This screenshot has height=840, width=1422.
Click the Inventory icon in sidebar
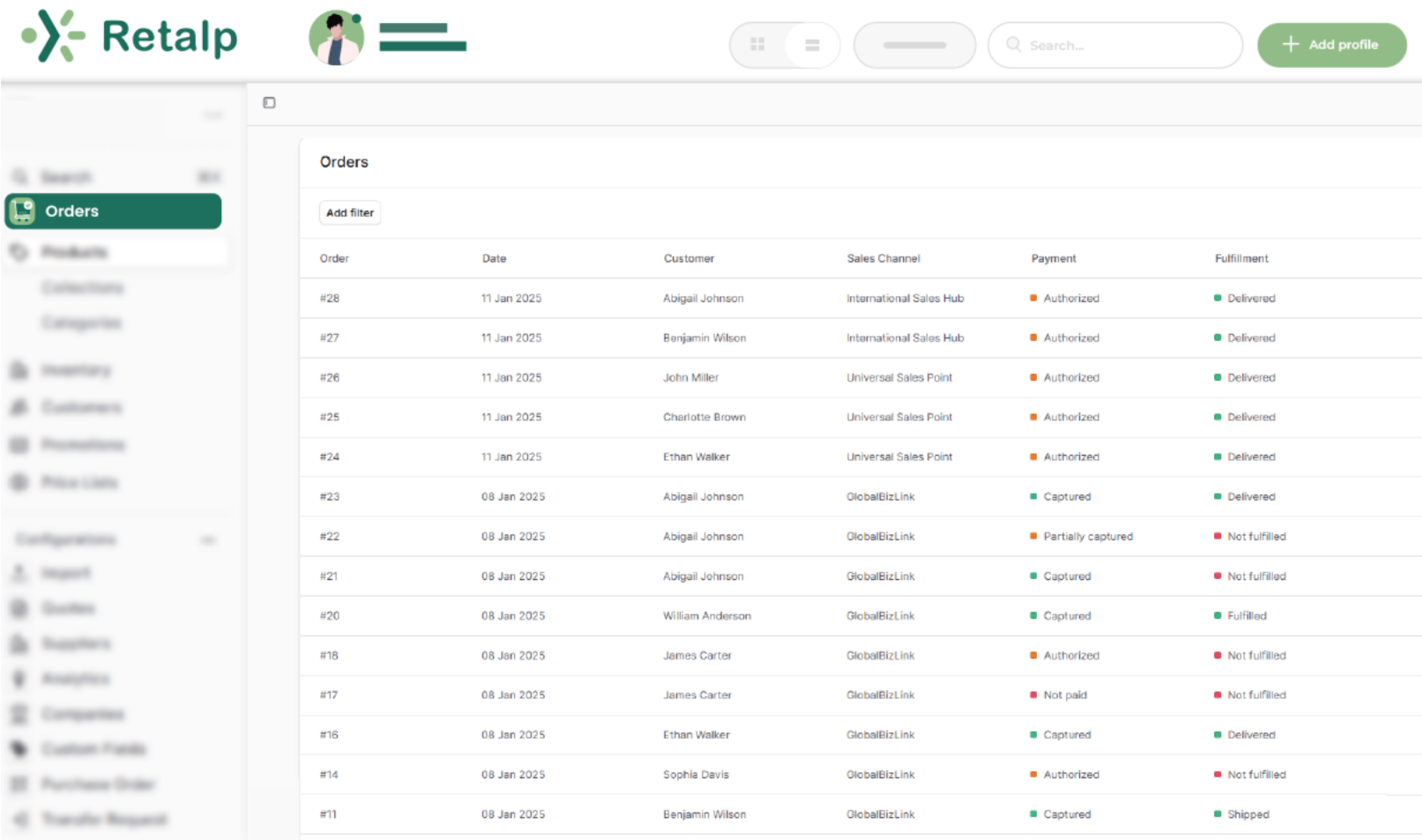(19, 370)
